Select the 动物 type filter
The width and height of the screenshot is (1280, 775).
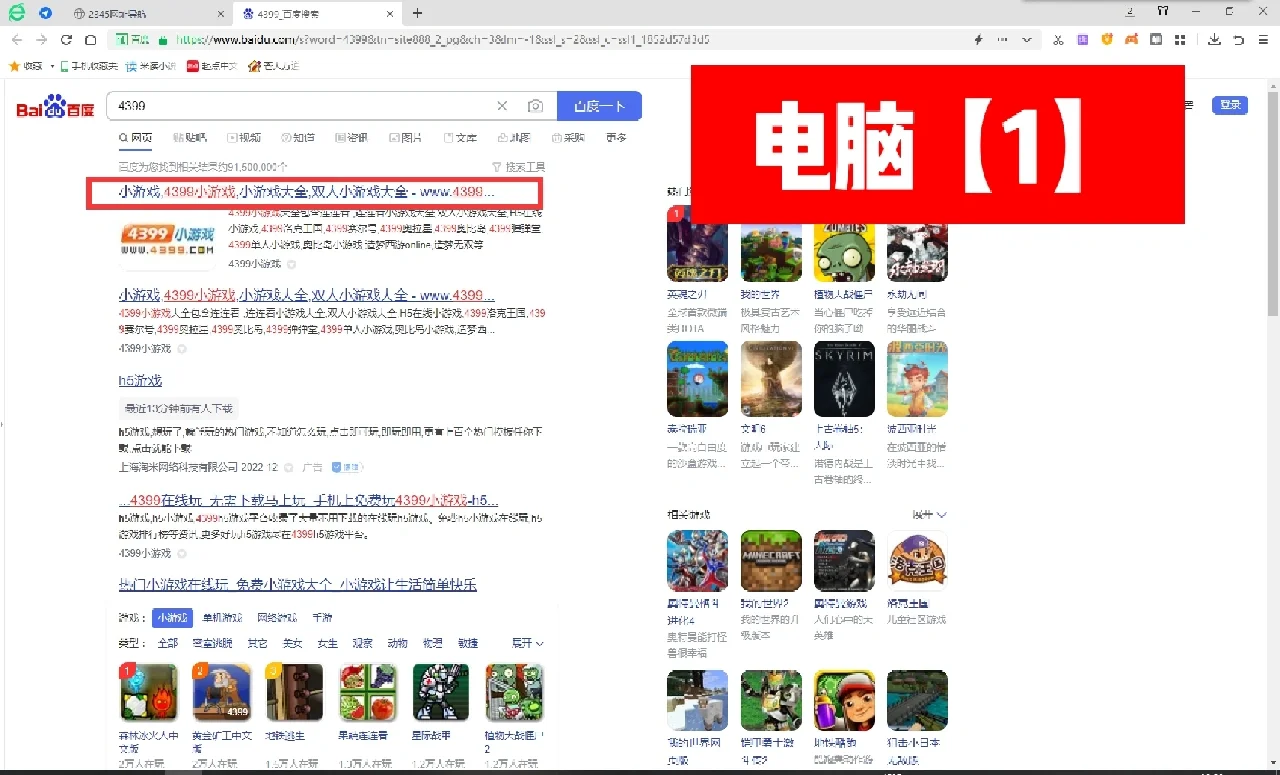coord(397,643)
